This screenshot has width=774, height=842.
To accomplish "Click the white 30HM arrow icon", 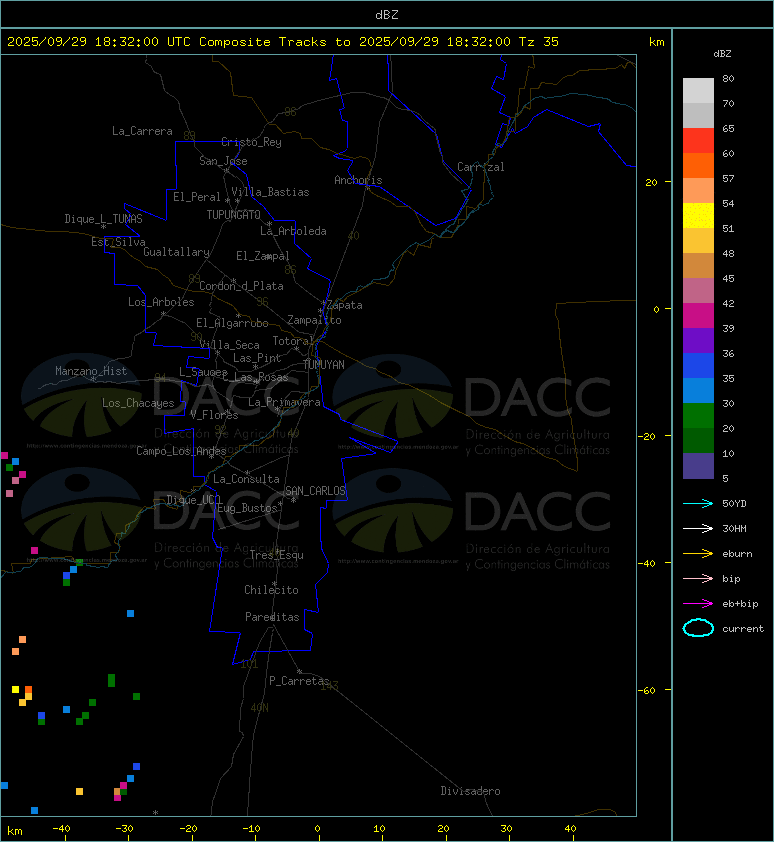I will [698, 528].
